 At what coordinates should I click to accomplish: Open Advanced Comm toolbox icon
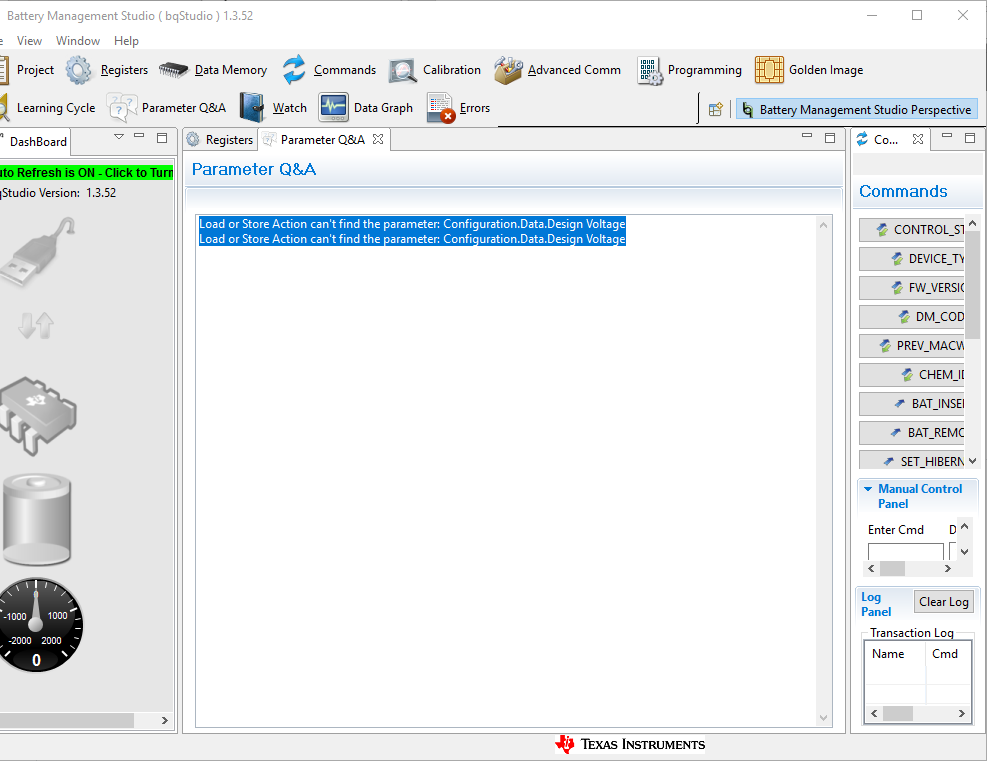coord(508,70)
